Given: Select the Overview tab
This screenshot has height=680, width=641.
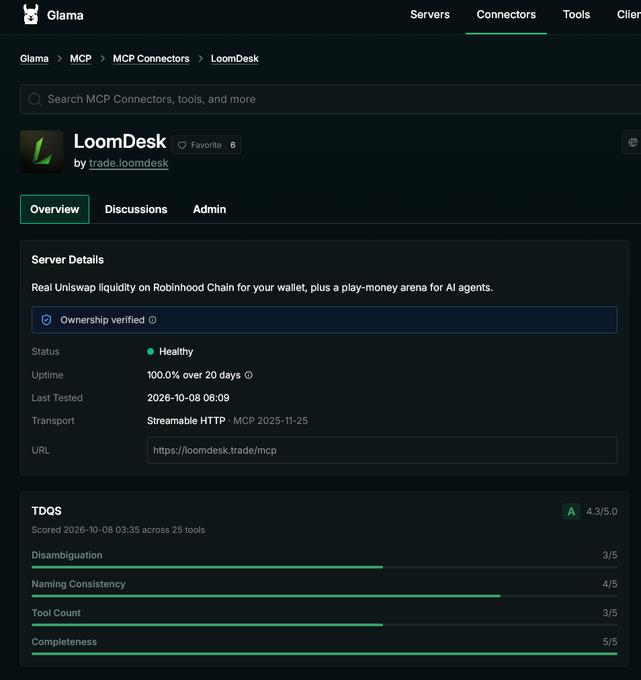Looking at the screenshot, I should (x=55, y=209).
